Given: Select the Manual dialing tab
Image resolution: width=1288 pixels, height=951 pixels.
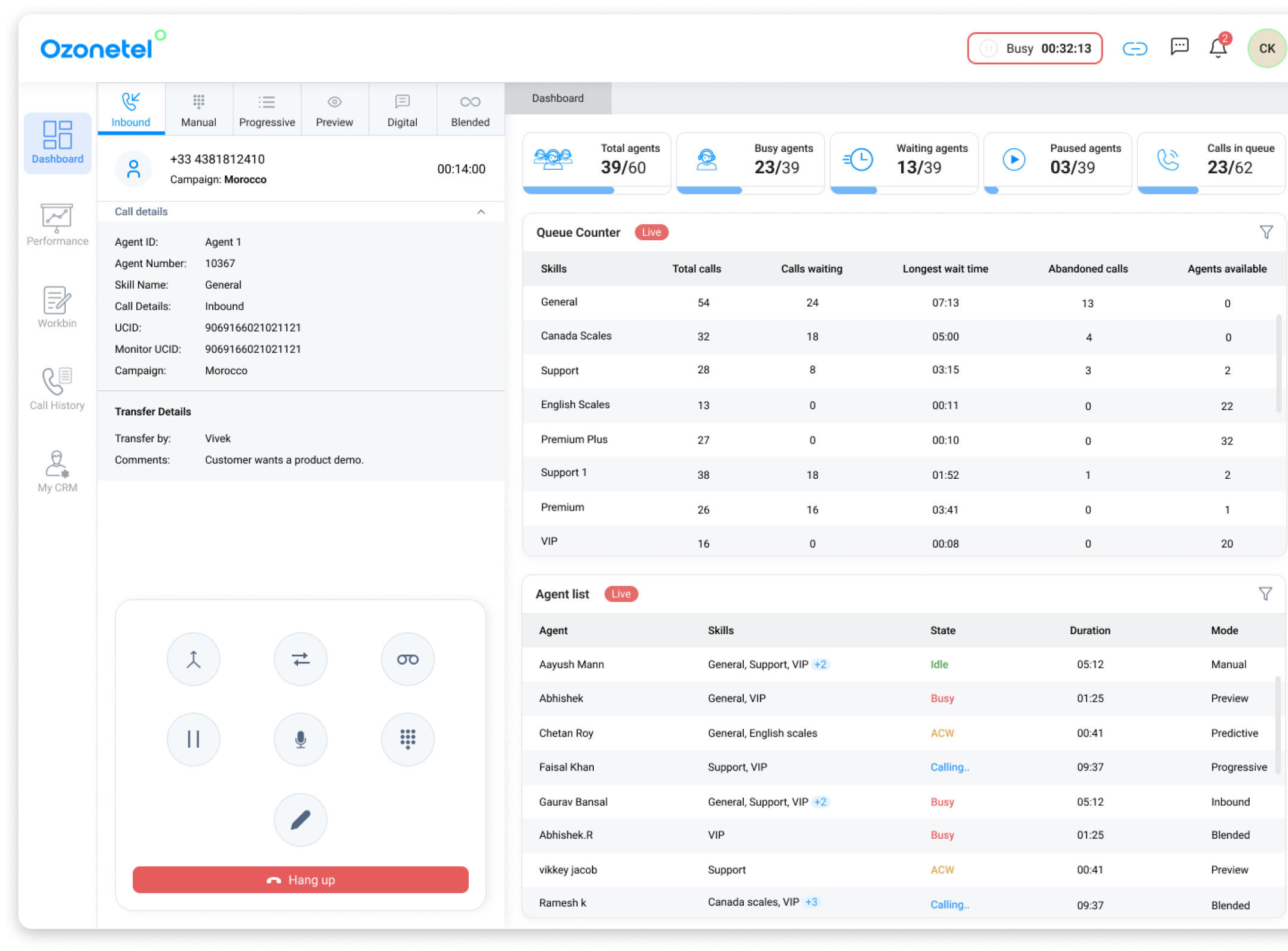Looking at the screenshot, I should pos(199,110).
